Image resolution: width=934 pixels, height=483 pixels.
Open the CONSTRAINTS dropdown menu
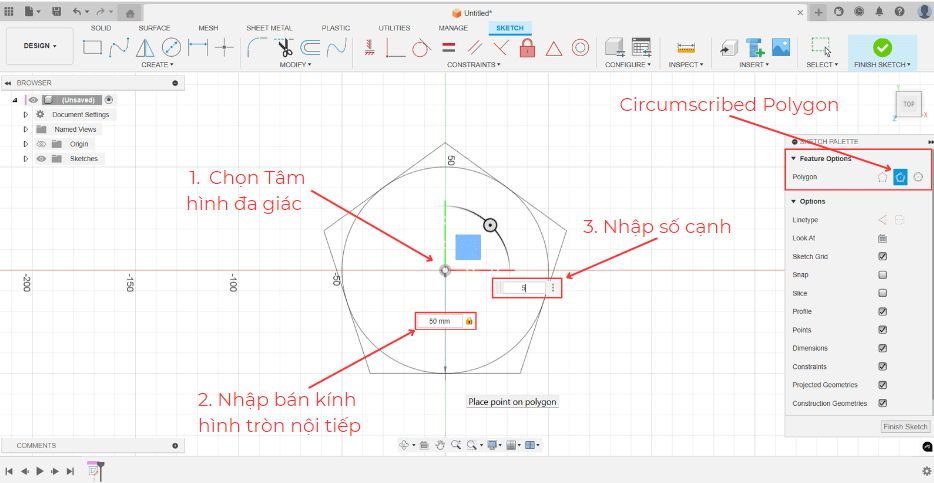pos(474,64)
